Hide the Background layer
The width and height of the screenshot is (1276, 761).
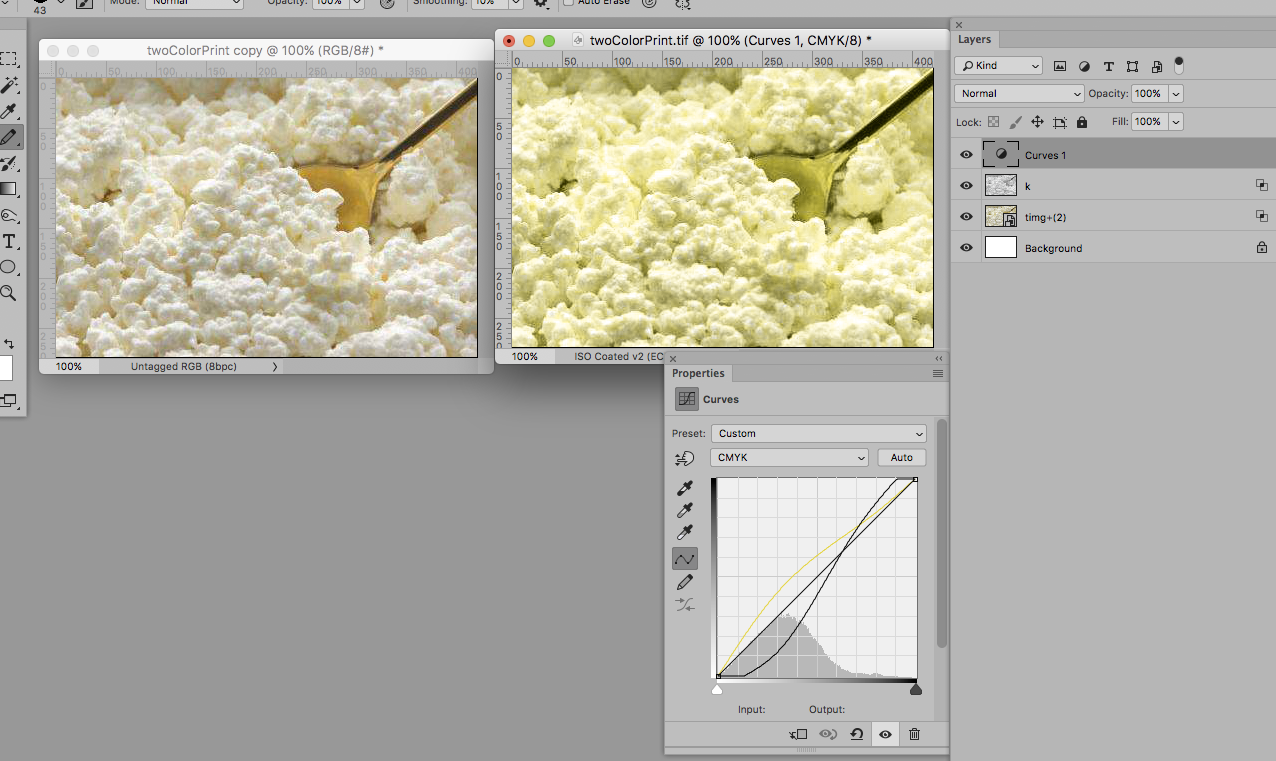(965, 248)
